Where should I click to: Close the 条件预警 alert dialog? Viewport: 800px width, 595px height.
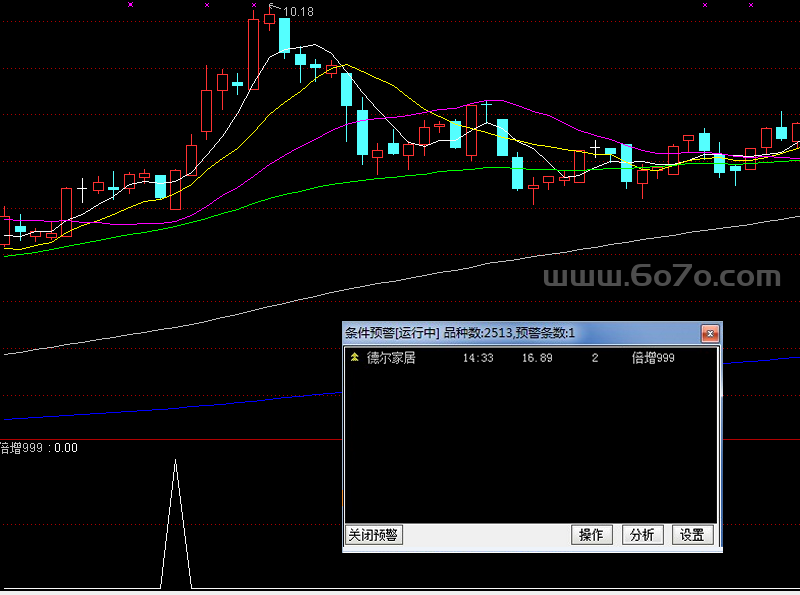tap(709, 333)
